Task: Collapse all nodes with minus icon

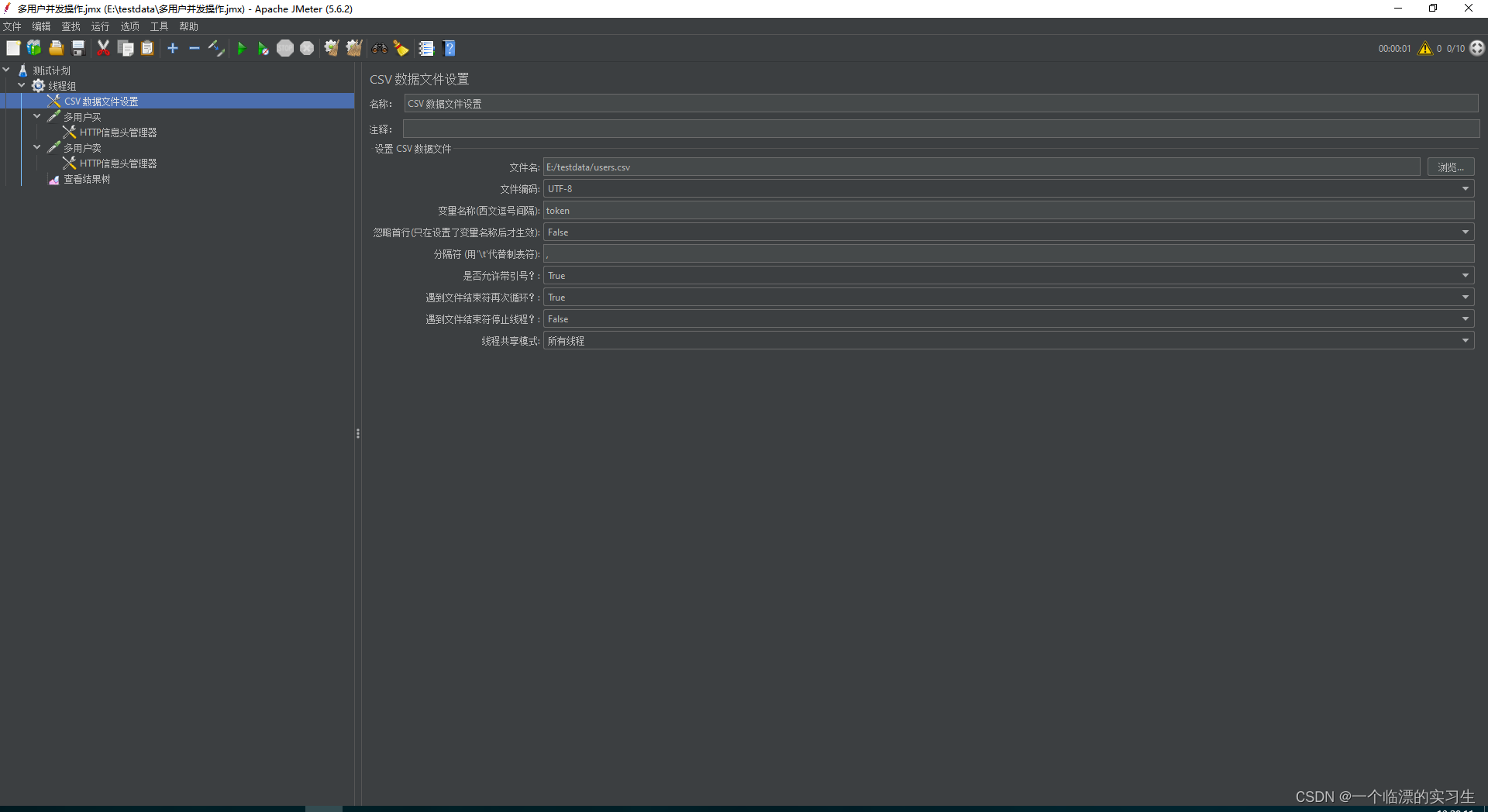Action: [195, 48]
